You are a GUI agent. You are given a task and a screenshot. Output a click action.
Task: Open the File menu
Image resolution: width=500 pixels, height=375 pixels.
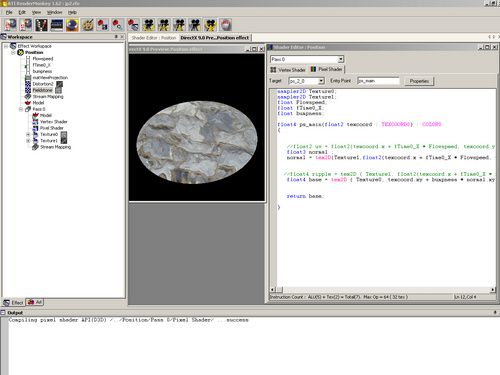point(9,12)
